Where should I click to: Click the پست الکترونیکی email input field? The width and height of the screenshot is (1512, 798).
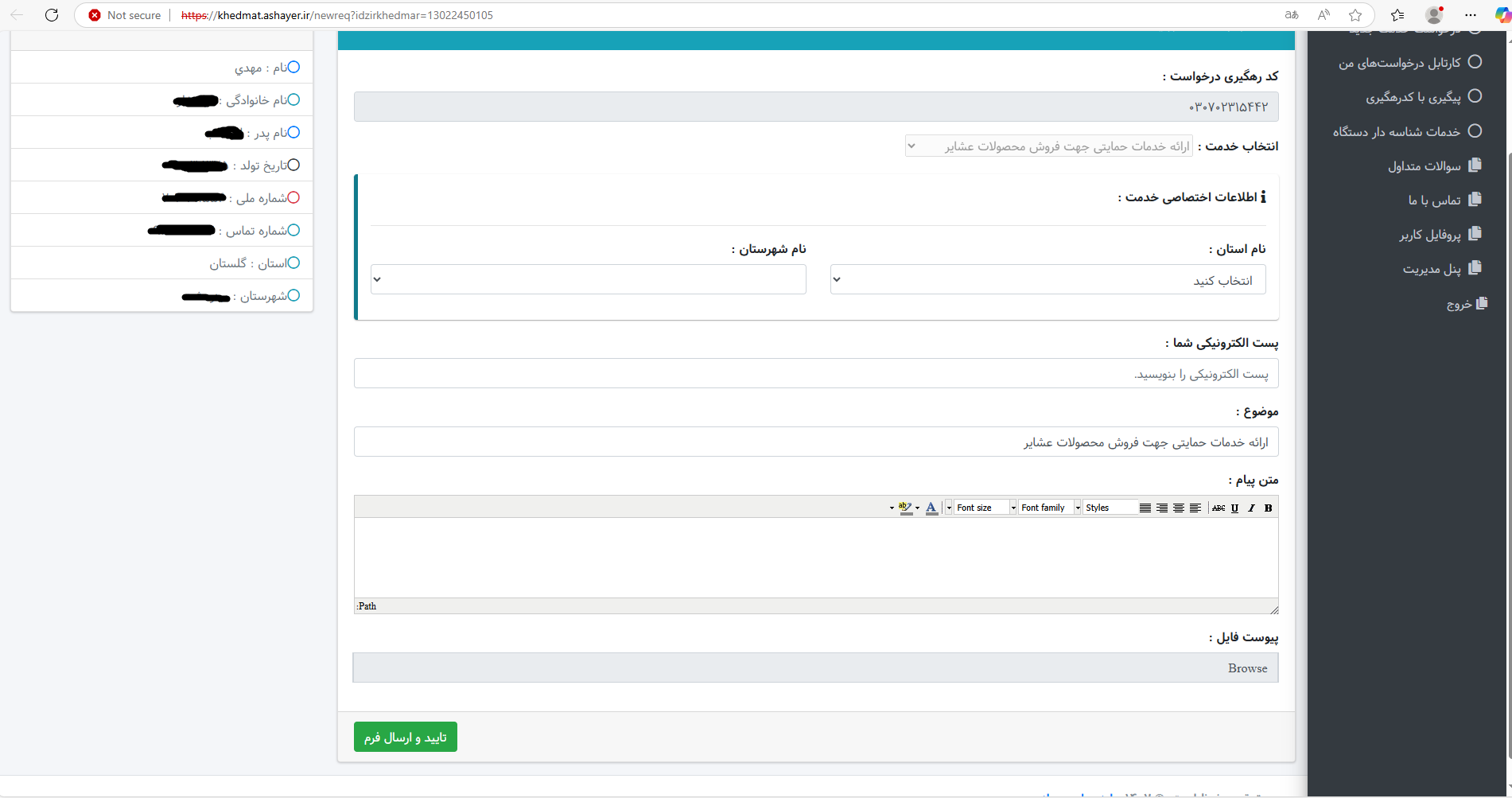[x=816, y=374]
